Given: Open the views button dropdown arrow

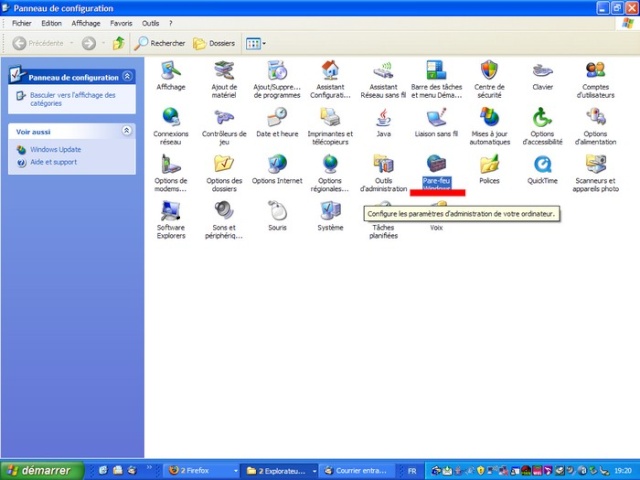Looking at the screenshot, I should 264,43.
